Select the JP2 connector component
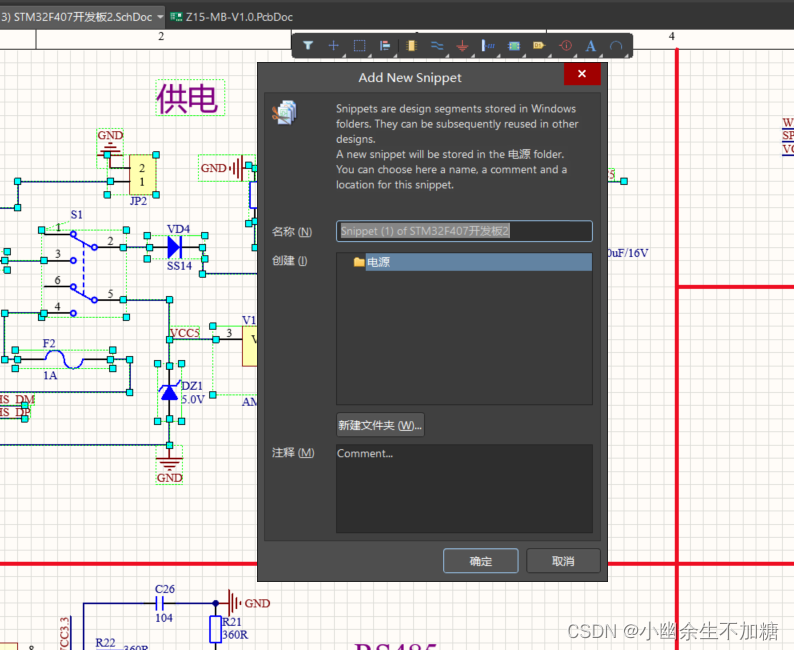 pyautogui.click(x=142, y=175)
